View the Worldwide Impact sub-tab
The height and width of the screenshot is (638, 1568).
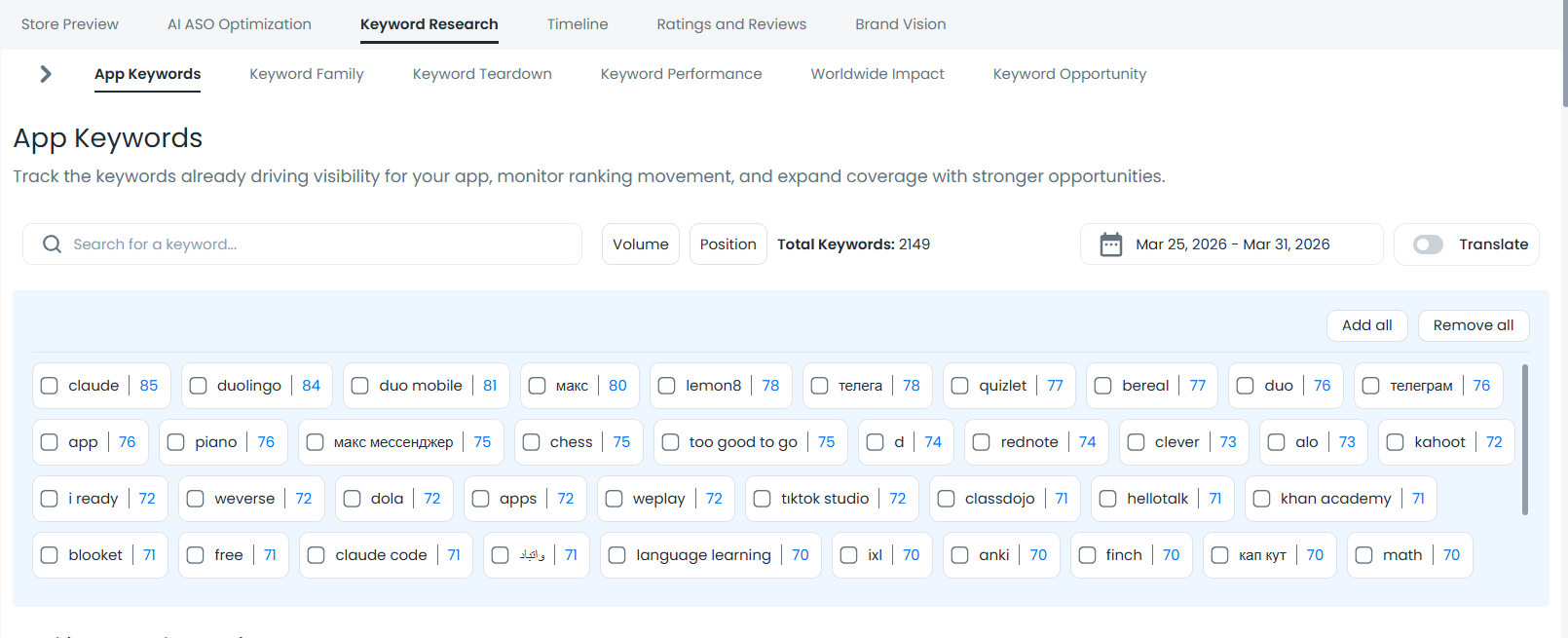point(877,74)
